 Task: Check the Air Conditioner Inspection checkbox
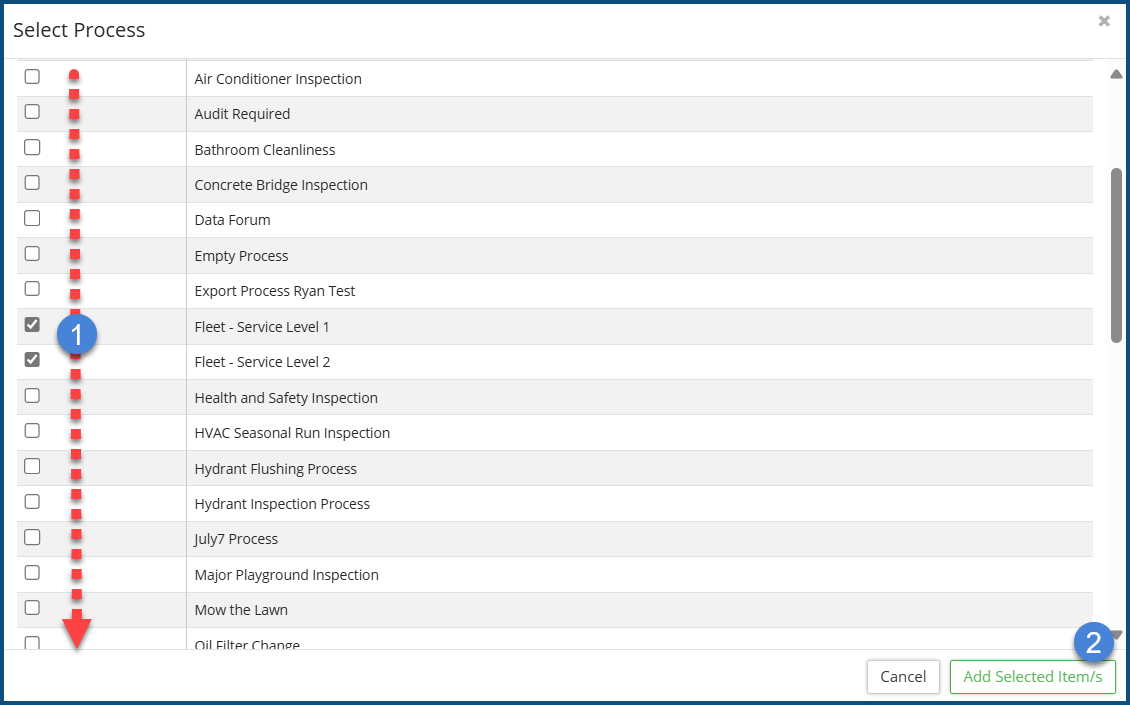(x=32, y=77)
